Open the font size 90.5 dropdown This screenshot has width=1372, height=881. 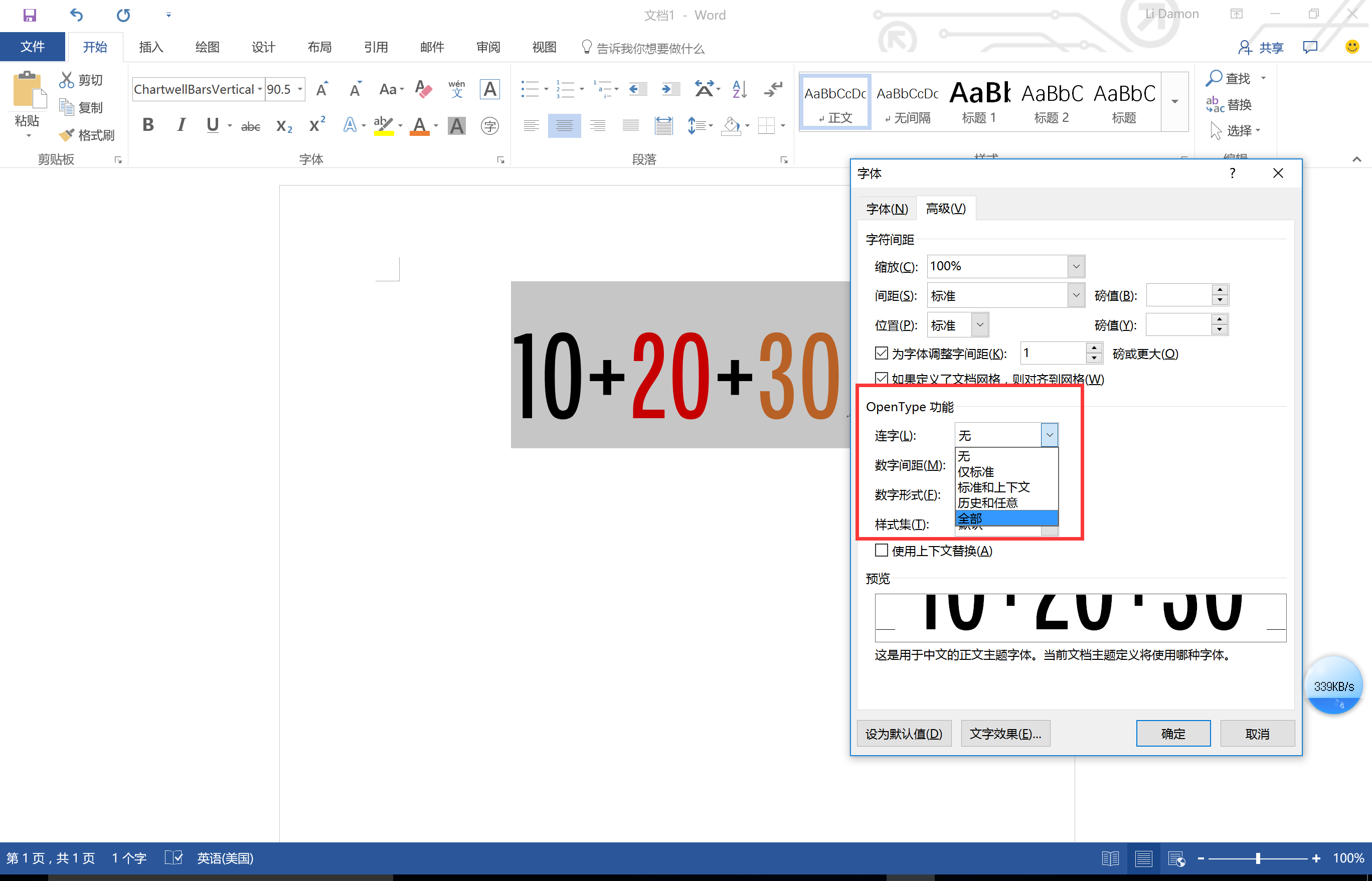(300, 89)
